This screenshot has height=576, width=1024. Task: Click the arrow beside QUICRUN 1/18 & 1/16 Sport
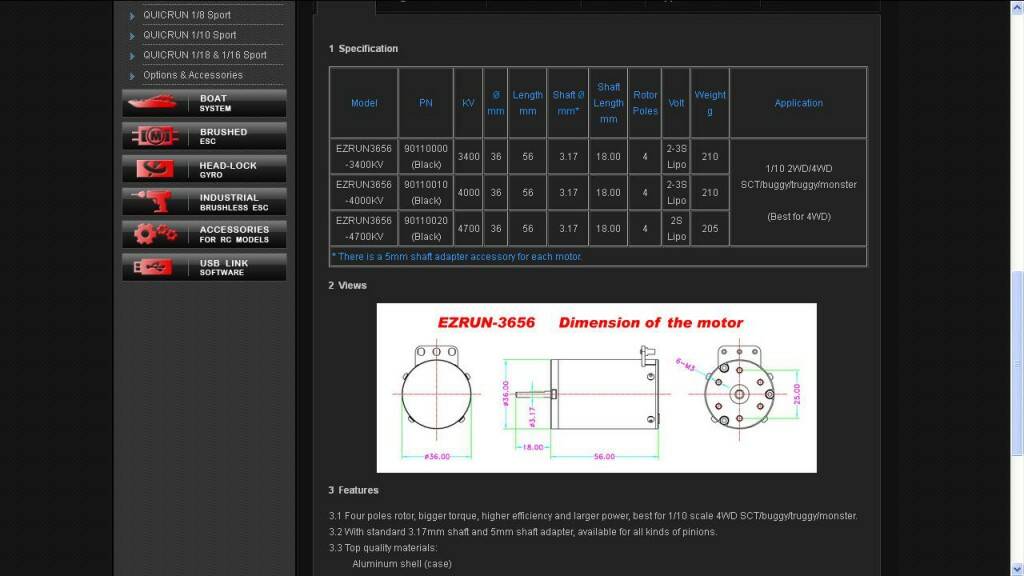[132, 56]
